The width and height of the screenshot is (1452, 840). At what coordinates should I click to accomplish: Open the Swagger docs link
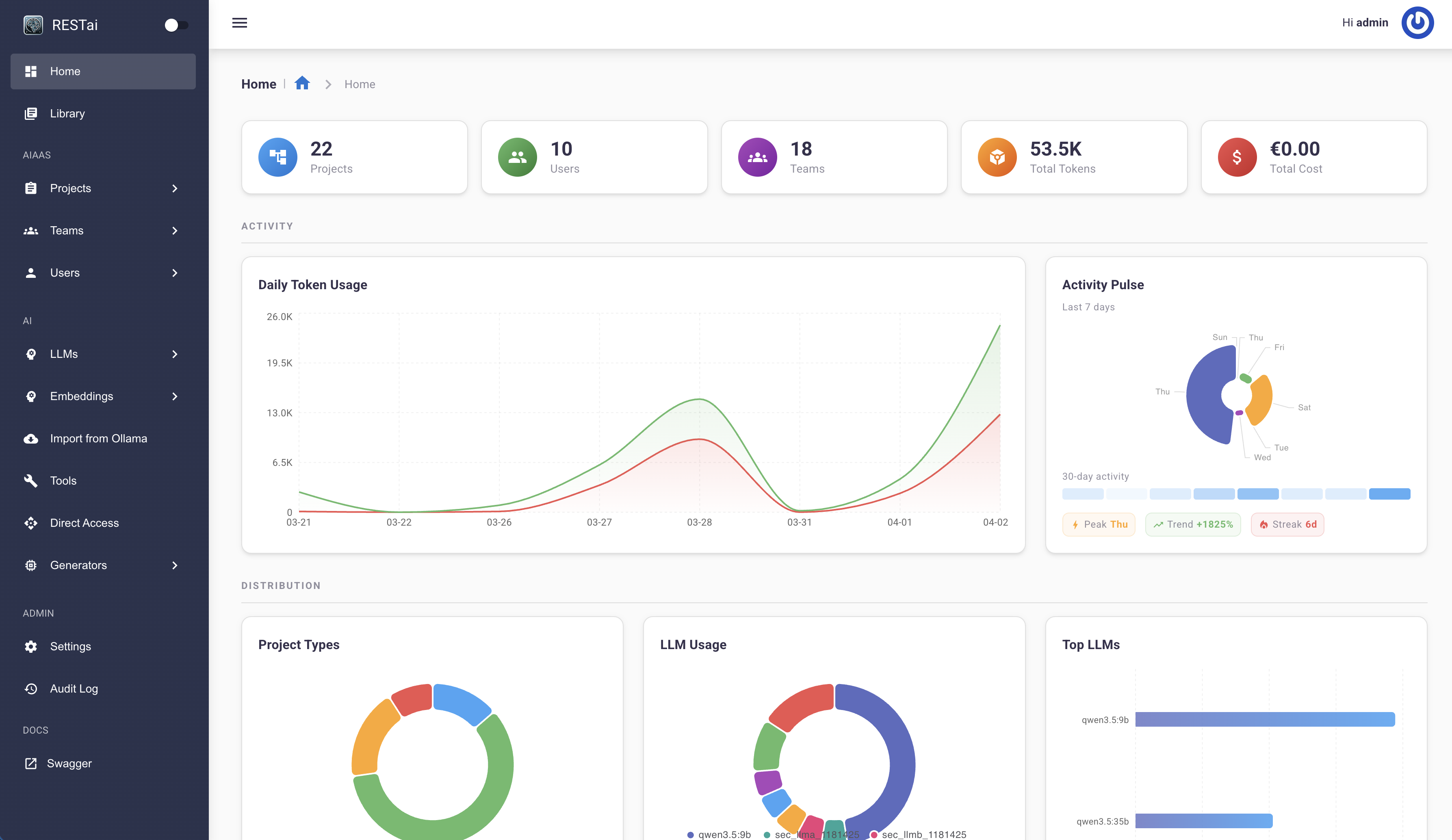[69, 763]
